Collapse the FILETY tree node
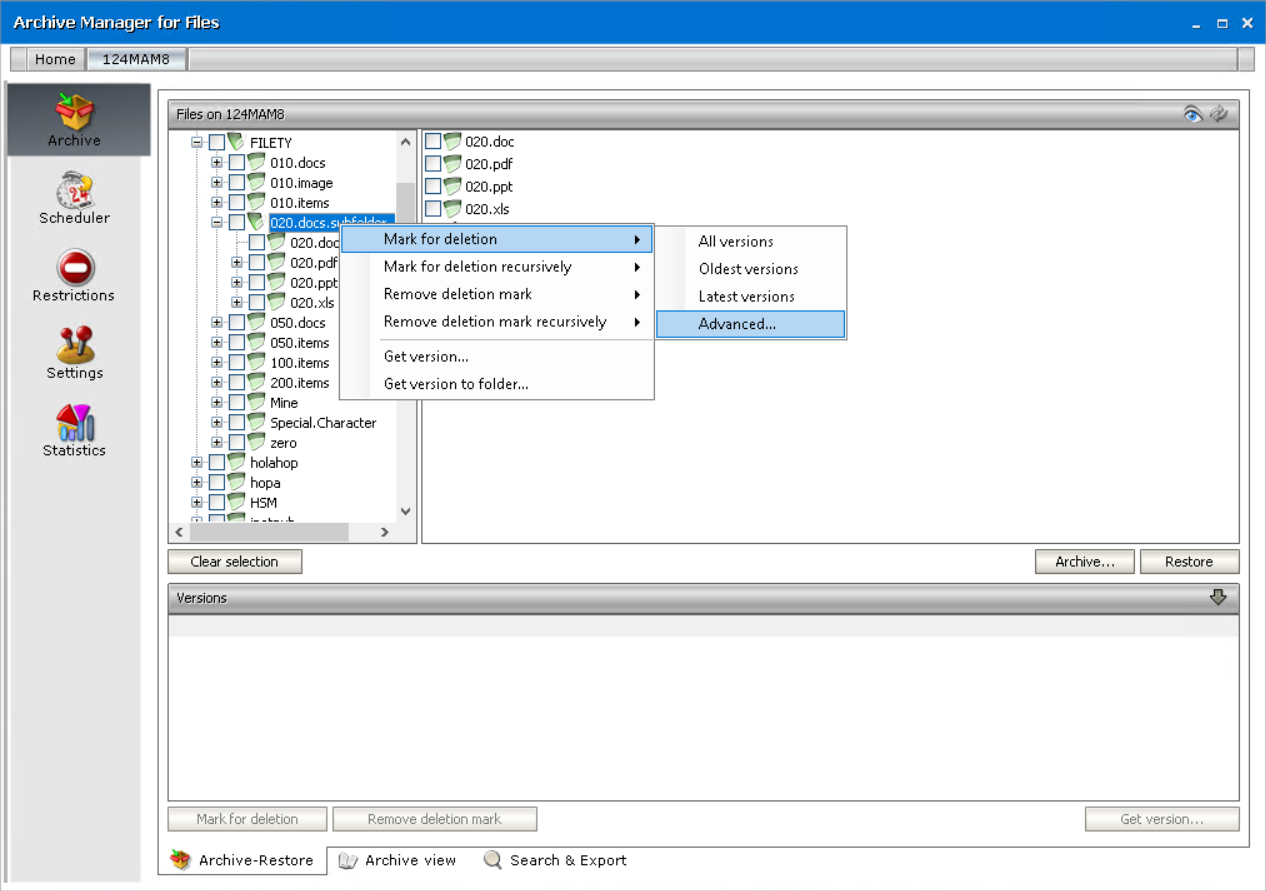Viewport: 1266px width, 891px height. pyautogui.click(x=197, y=143)
